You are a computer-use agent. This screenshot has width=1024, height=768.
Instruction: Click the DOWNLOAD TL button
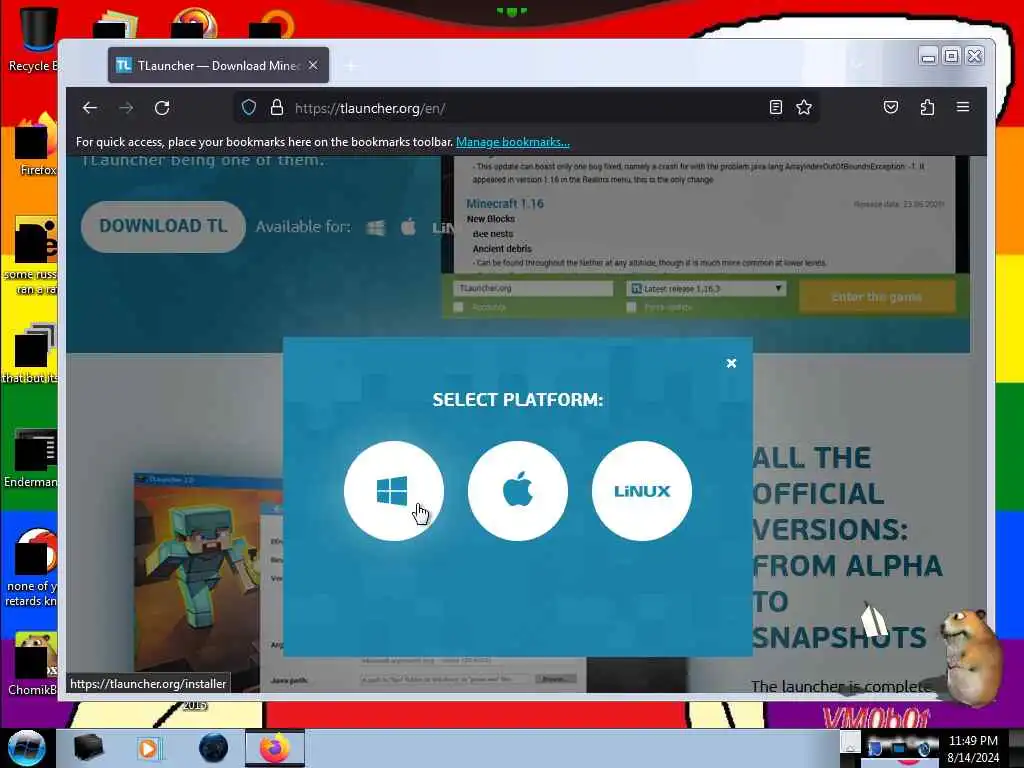[x=163, y=226]
